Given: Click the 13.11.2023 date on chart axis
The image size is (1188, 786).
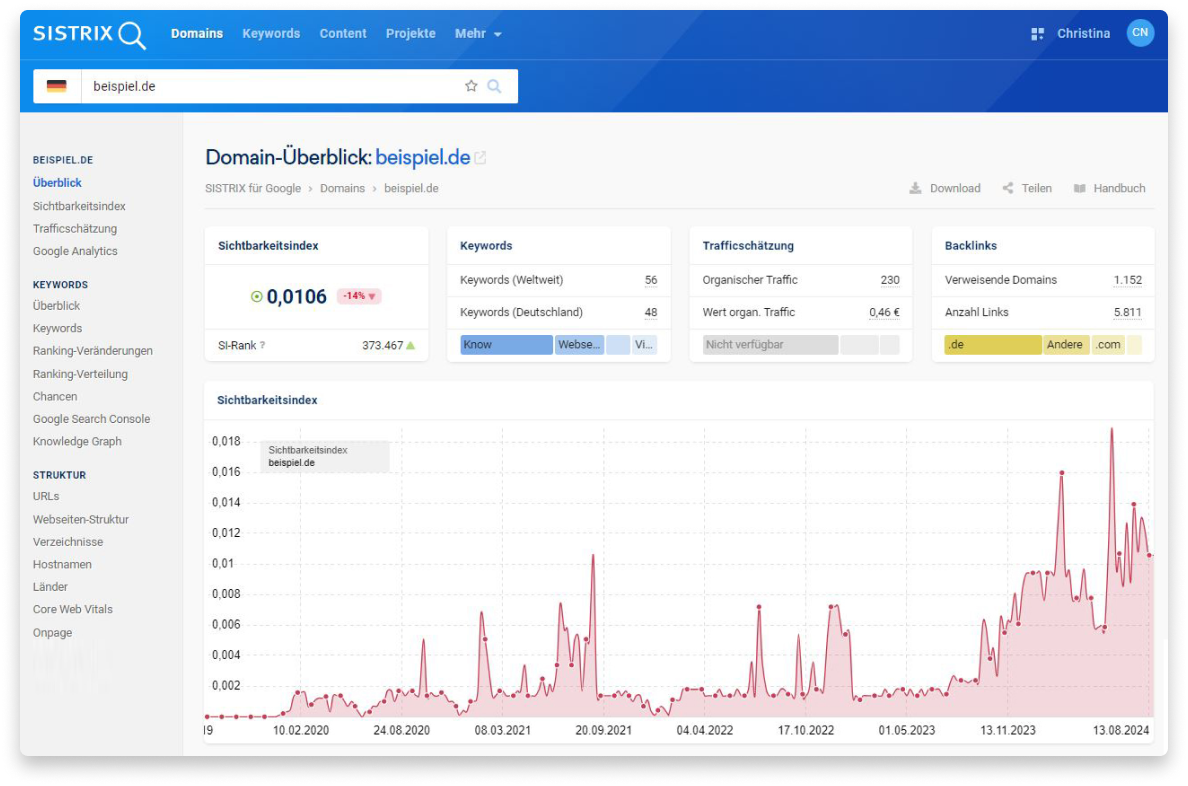Looking at the screenshot, I should (1008, 731).
